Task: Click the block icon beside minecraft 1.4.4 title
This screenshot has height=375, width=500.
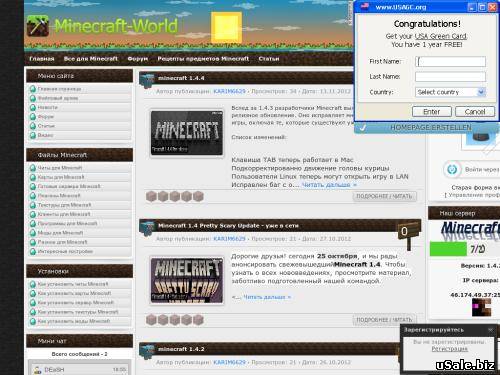Action: 147,81
